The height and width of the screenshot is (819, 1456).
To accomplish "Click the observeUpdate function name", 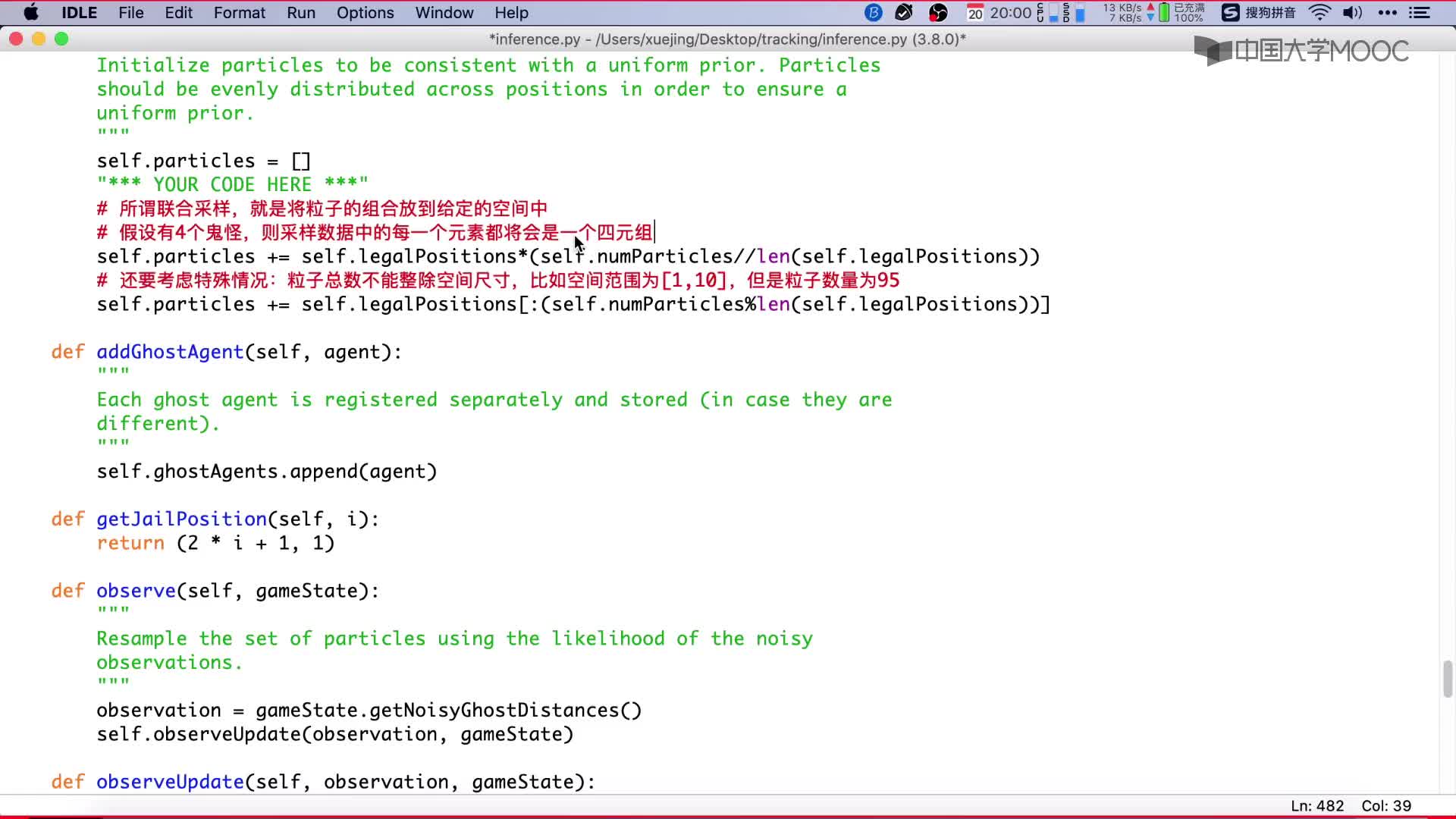I will pyautogui.click(x=170, y=782).
